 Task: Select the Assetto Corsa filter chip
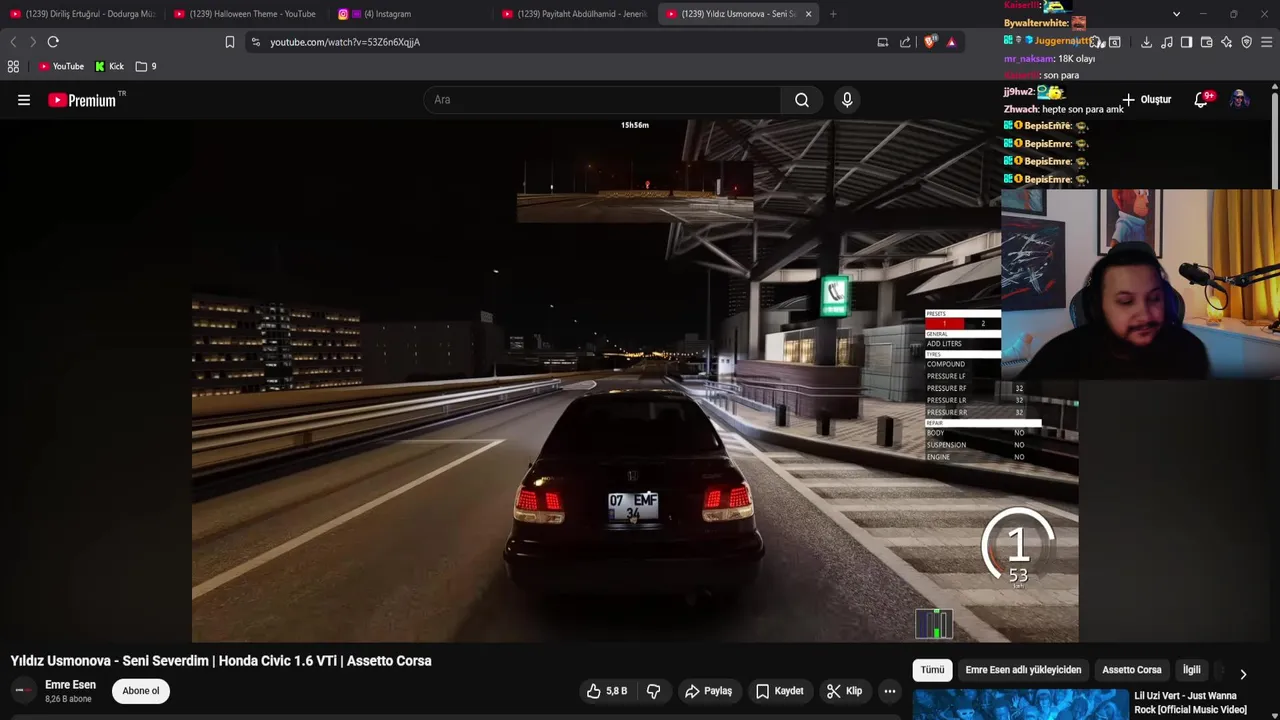1132,670
